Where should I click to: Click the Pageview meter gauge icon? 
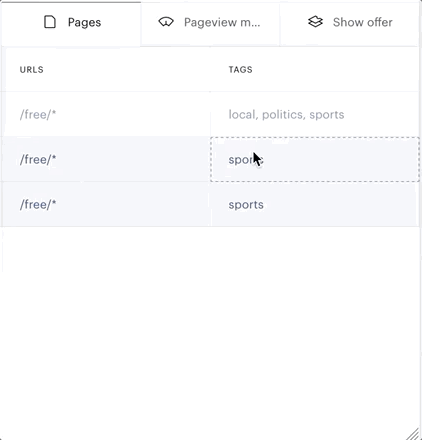point(166,22)
